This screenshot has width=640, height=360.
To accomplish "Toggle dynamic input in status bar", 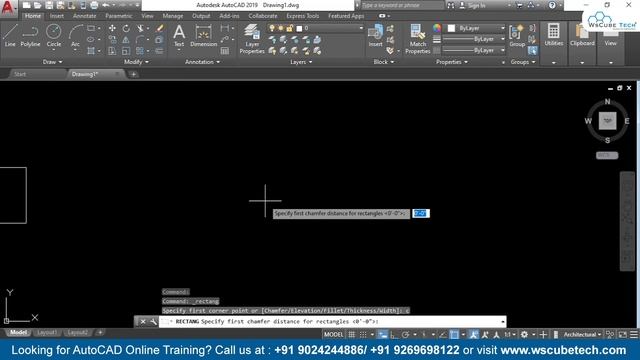I will pyautogui.click(x=382, y=335).
